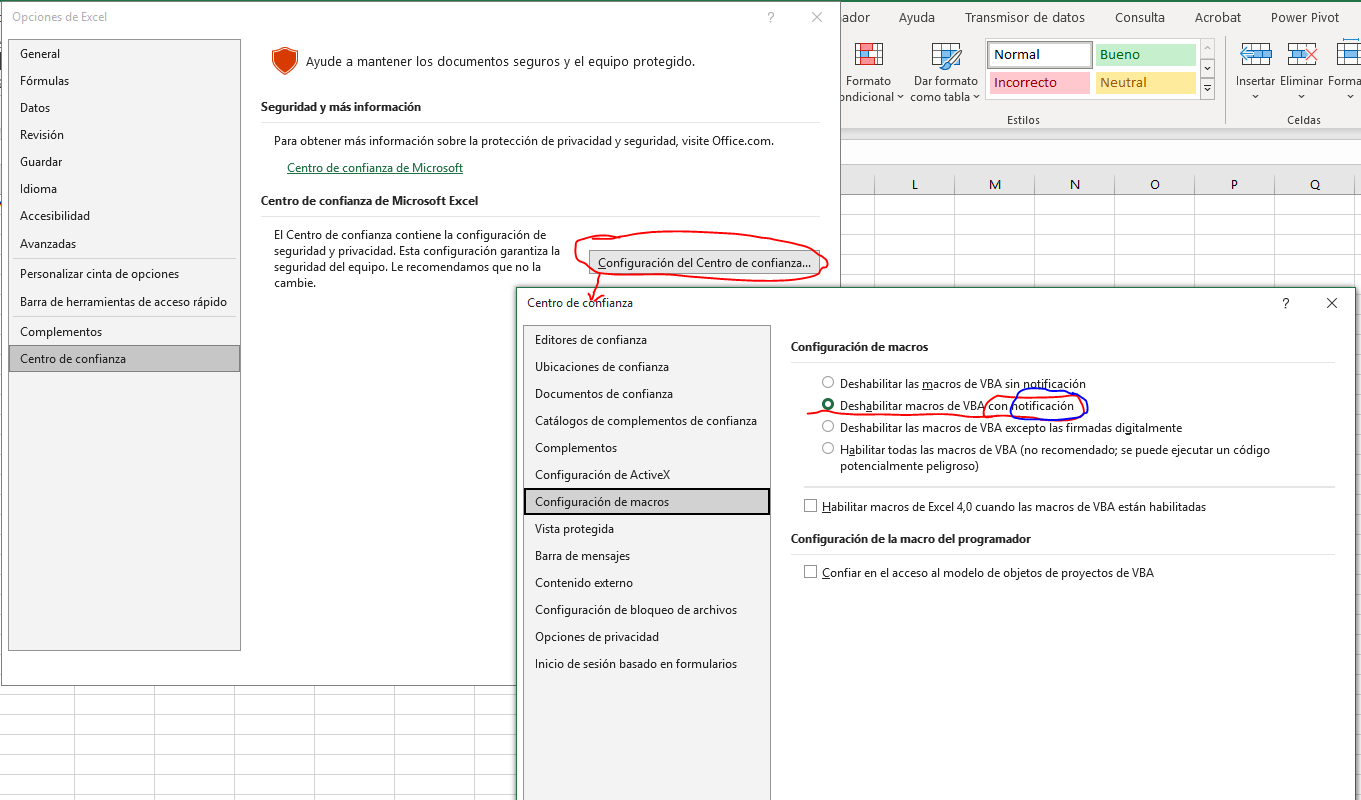The image size is (1361, 800).
Task: Apply the Normal cell style
Action: tap(1040, 54)
